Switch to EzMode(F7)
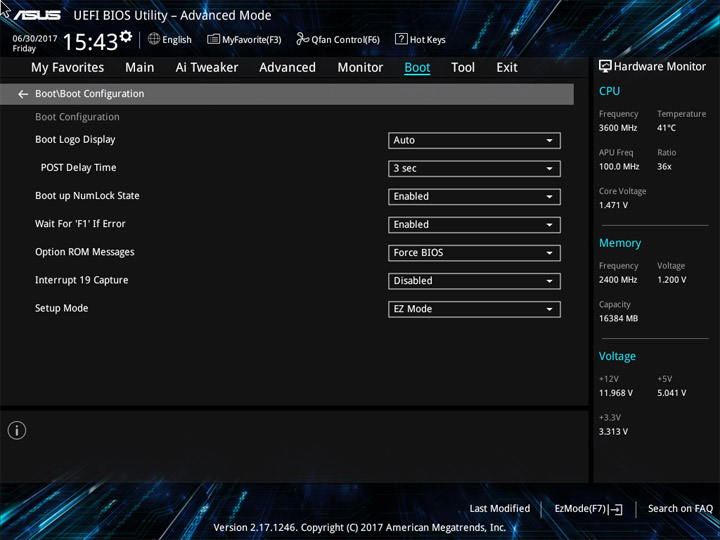 [589, 509]
